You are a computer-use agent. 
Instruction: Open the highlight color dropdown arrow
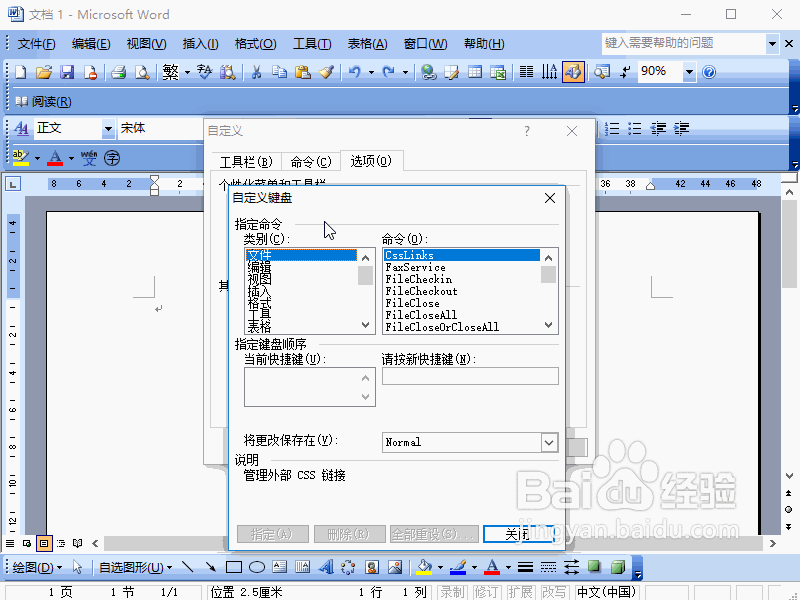point(37,158)
